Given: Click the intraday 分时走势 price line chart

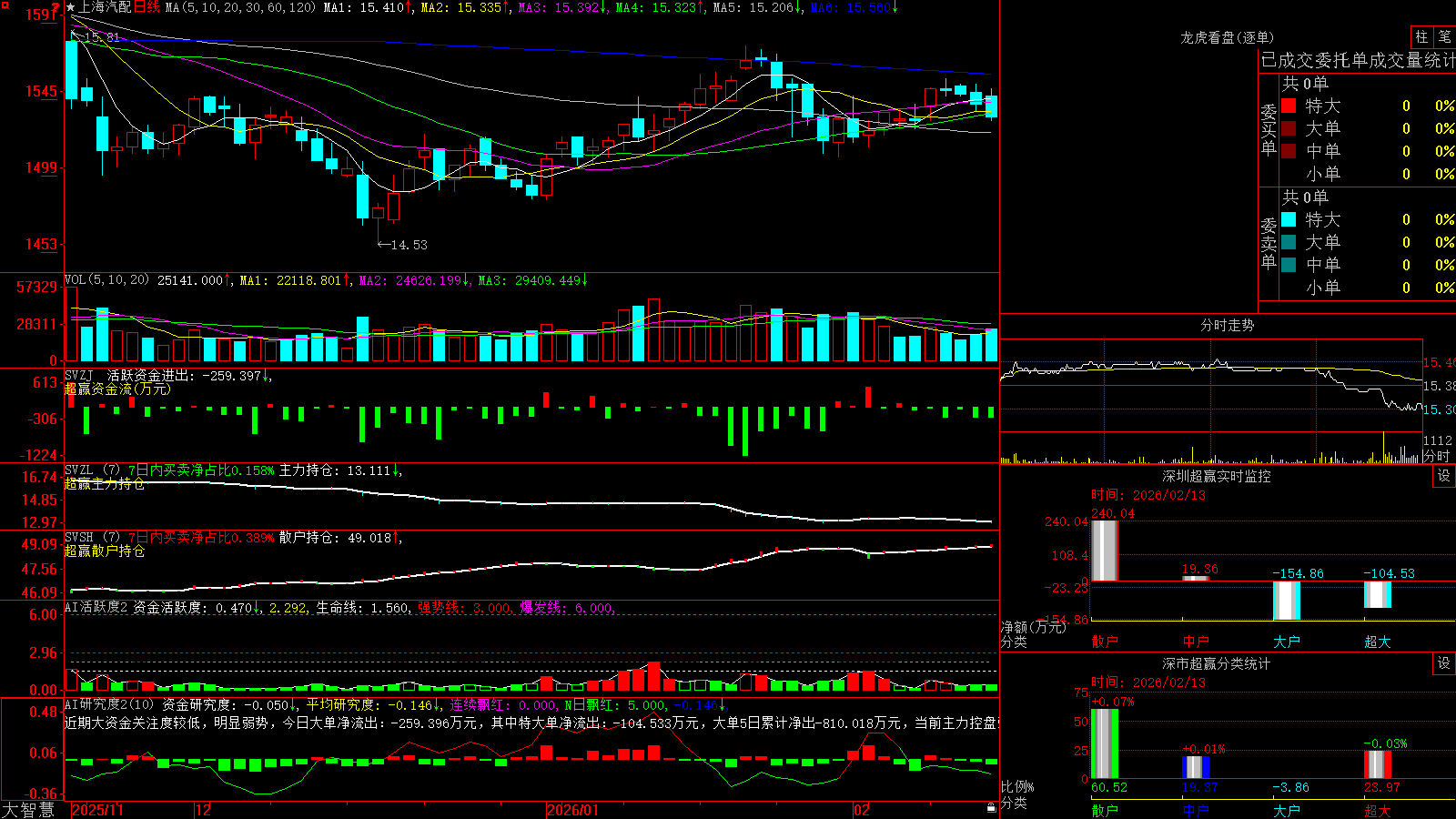Looking at the screenshot, I should (x=1211, y=386).
